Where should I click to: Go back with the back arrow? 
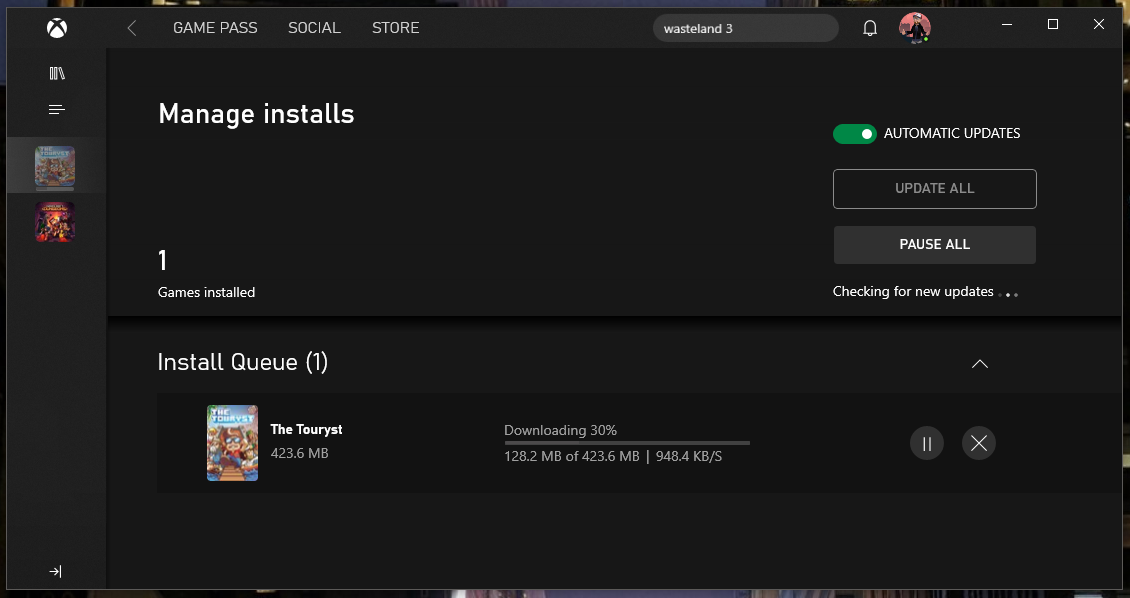point(131,28)
